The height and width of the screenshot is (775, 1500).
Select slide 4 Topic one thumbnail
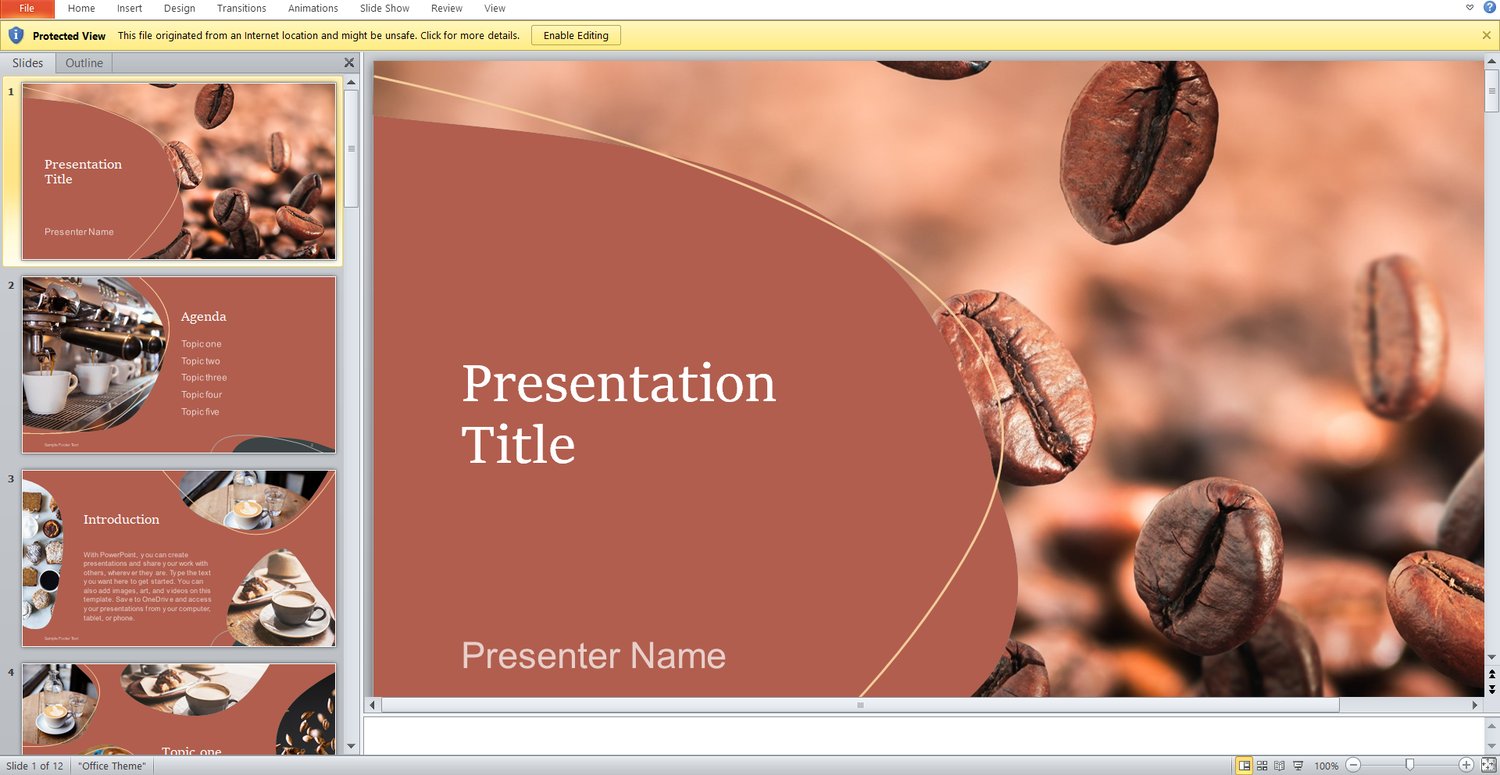pyautogui.click(x=179, y=708)
